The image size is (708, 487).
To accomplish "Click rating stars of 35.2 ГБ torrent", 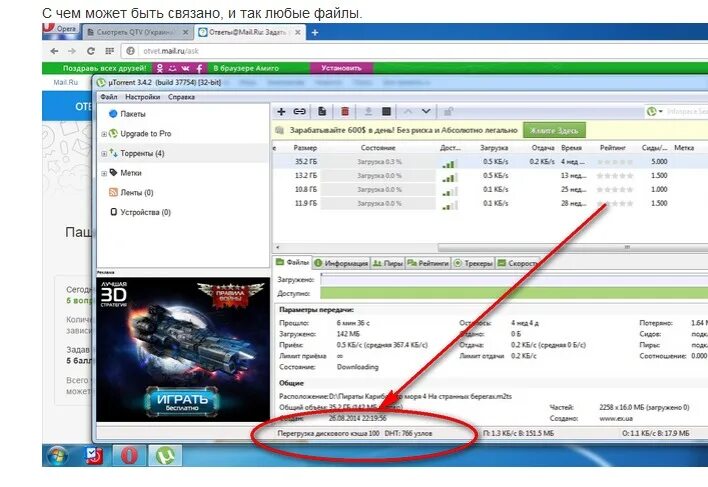I will [x=615, y=162].
